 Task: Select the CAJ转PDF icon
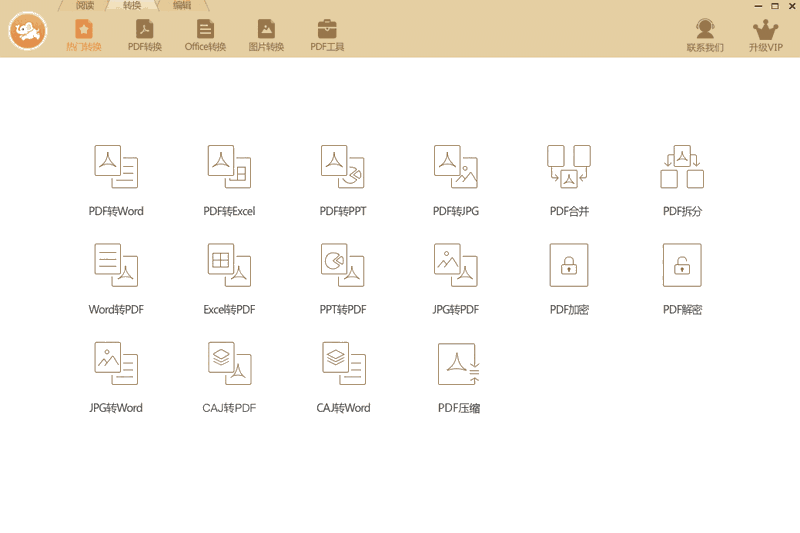pyautogui.click(x=229, y=364)
